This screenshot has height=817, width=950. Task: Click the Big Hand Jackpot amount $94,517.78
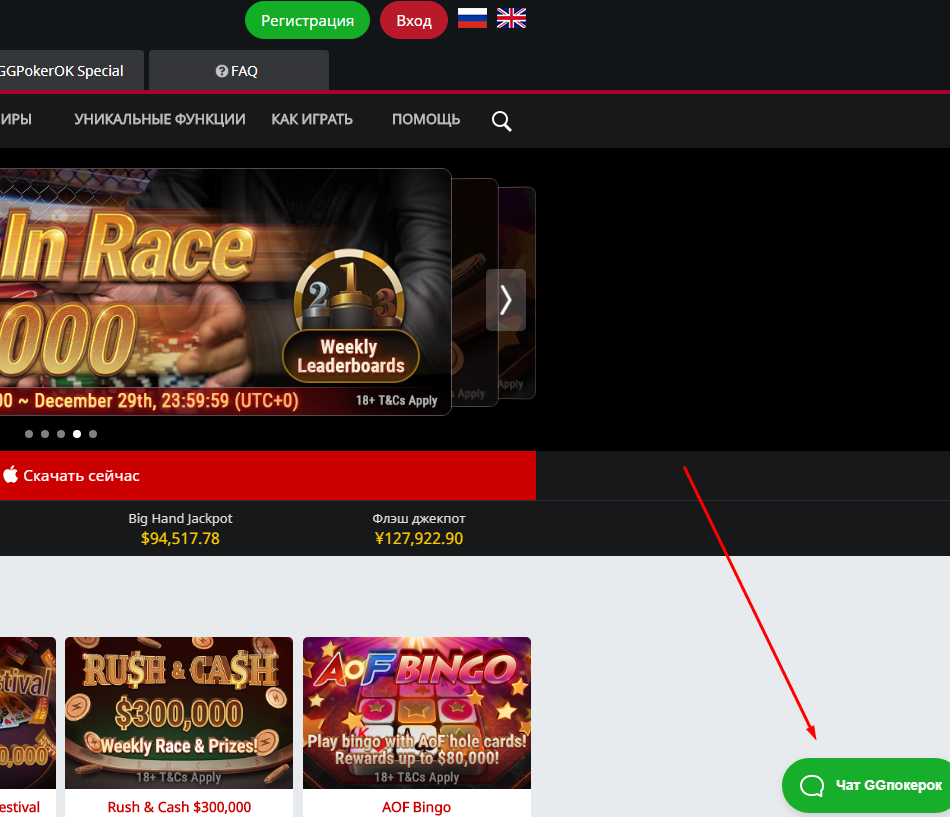[x=180, y=538]
